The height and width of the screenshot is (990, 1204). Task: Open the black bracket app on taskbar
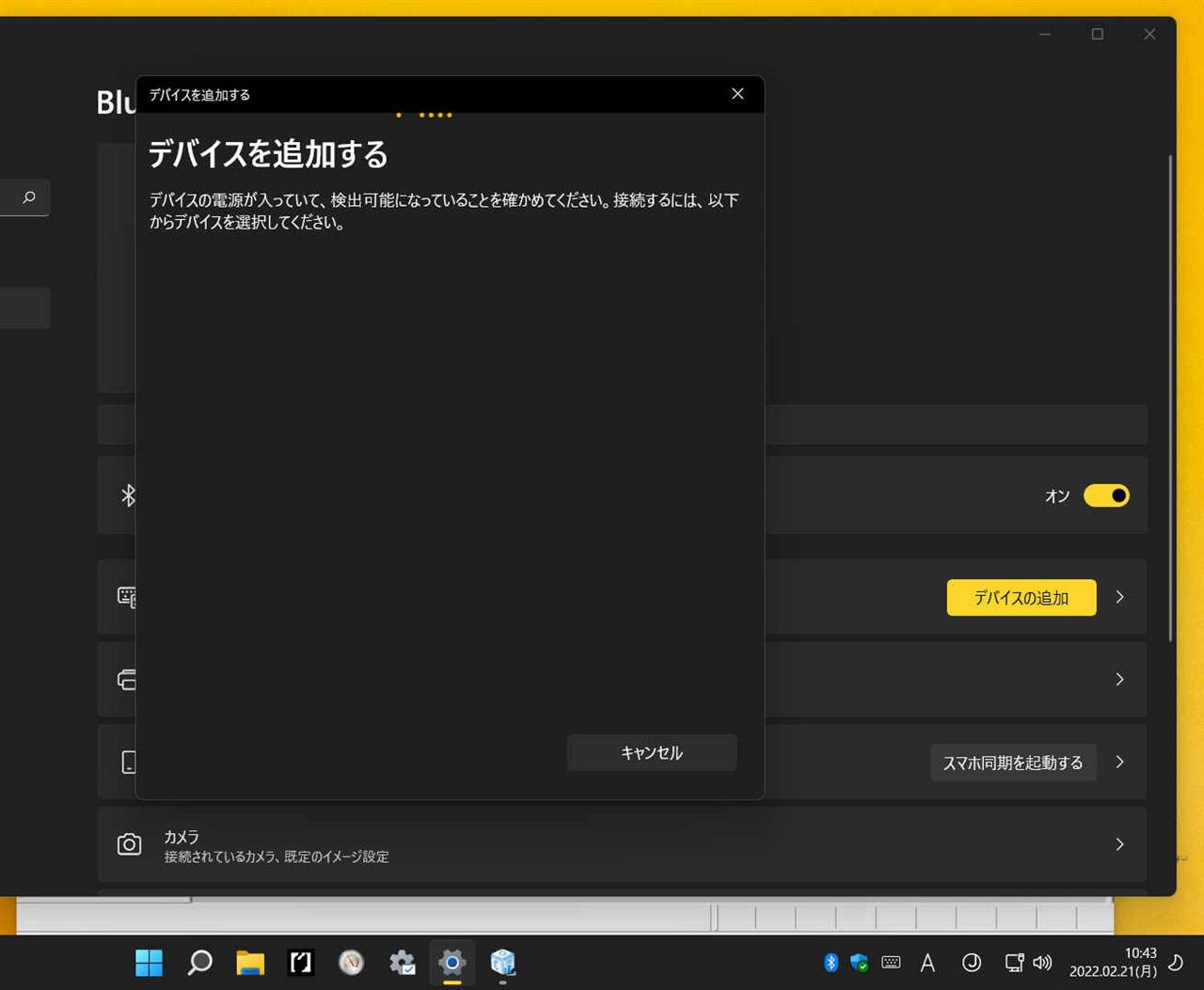[301, 963]
